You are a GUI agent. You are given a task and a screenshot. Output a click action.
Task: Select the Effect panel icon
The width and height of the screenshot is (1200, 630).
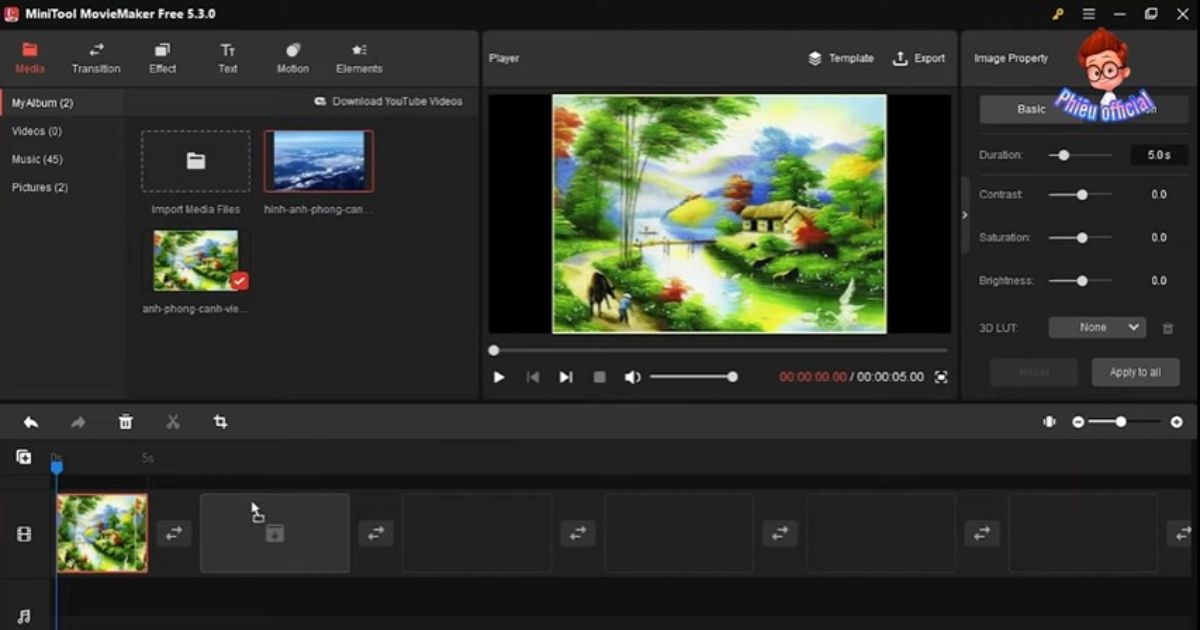pyautogui.click(x=162, y=57)
